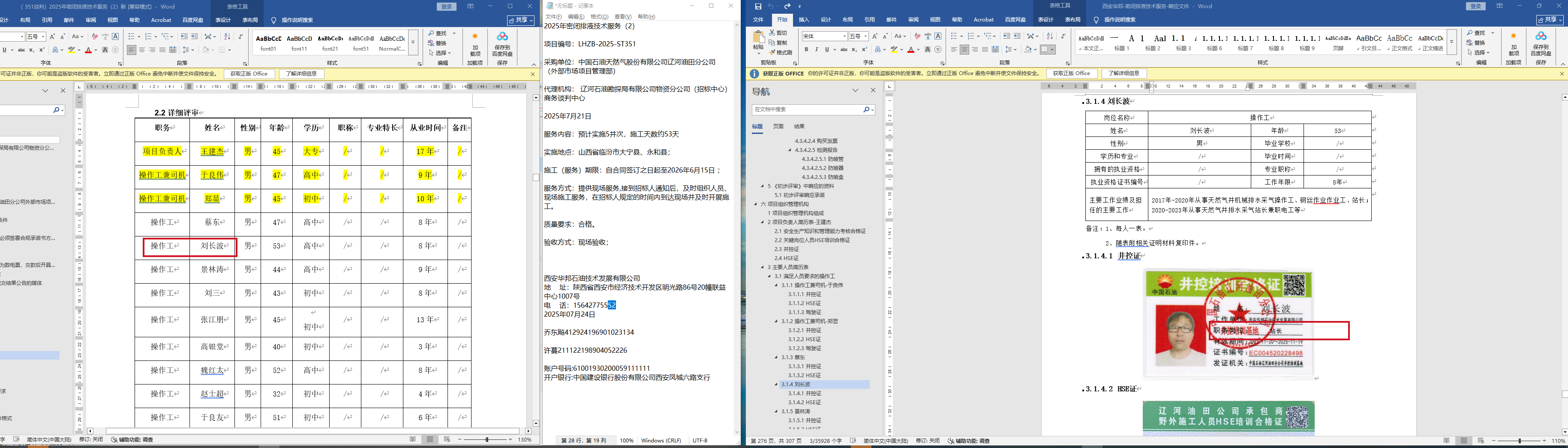Toggle bold in right Word ribbon
Viewport: 1568px width, 448px height.
tap(807, 49)
